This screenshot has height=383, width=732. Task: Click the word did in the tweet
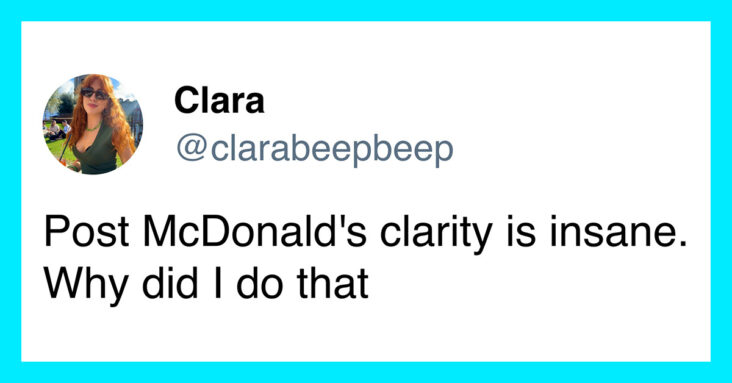click(170, 283)
